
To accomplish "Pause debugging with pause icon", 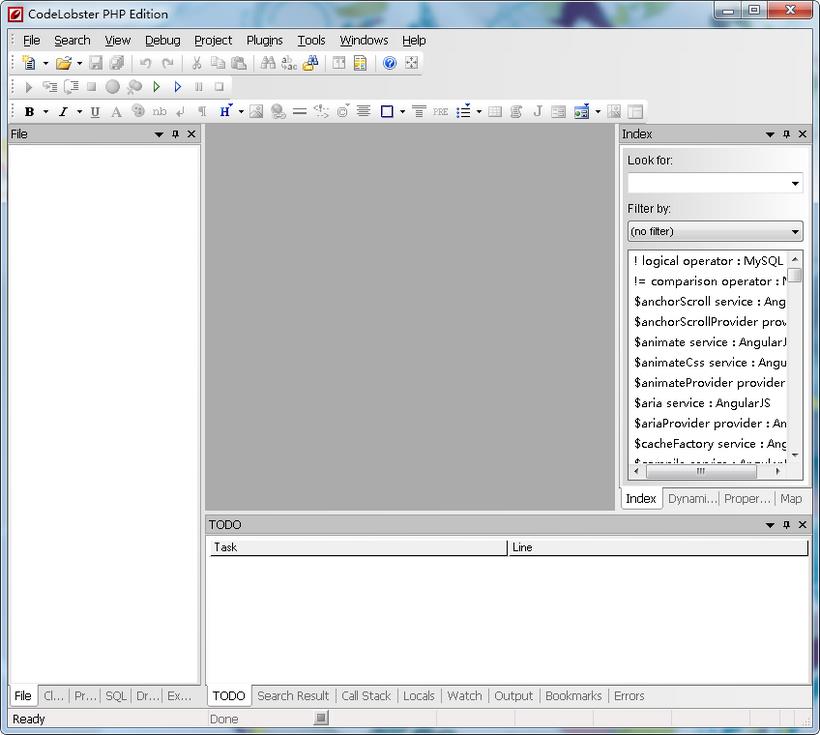I will 198,86.
